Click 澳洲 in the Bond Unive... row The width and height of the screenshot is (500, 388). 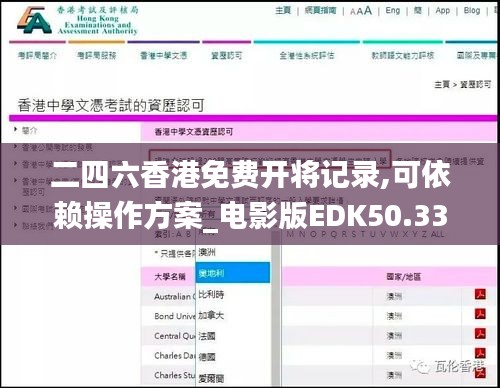pos(394,316)
